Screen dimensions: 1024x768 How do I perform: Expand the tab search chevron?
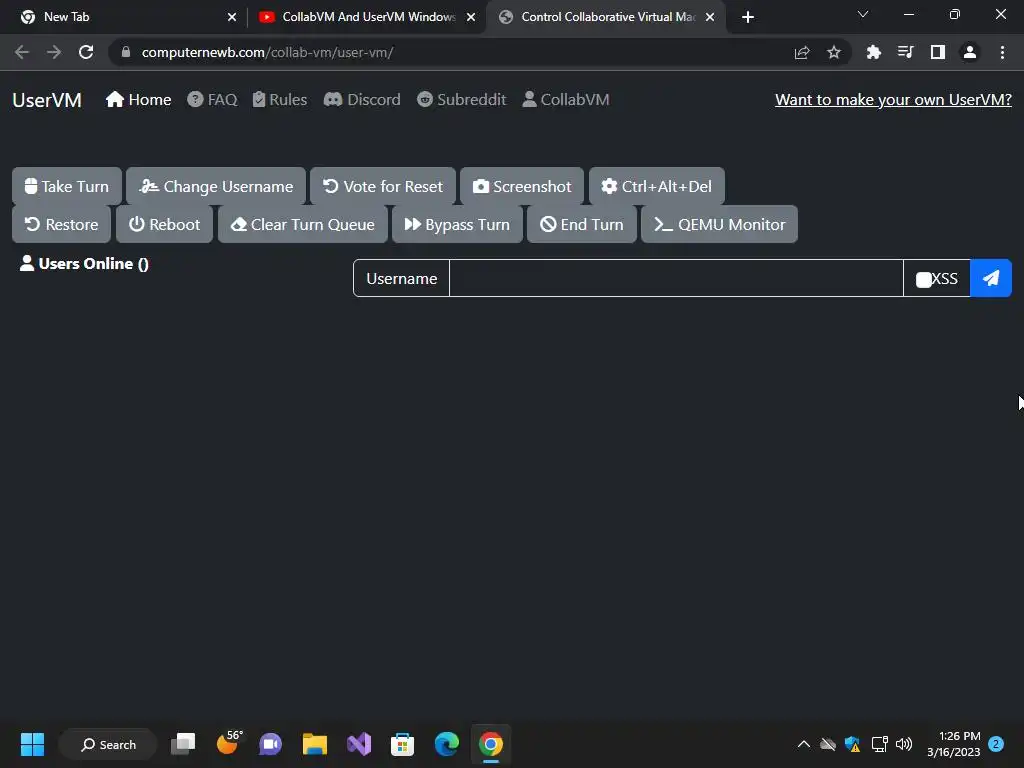coord(863,14)
